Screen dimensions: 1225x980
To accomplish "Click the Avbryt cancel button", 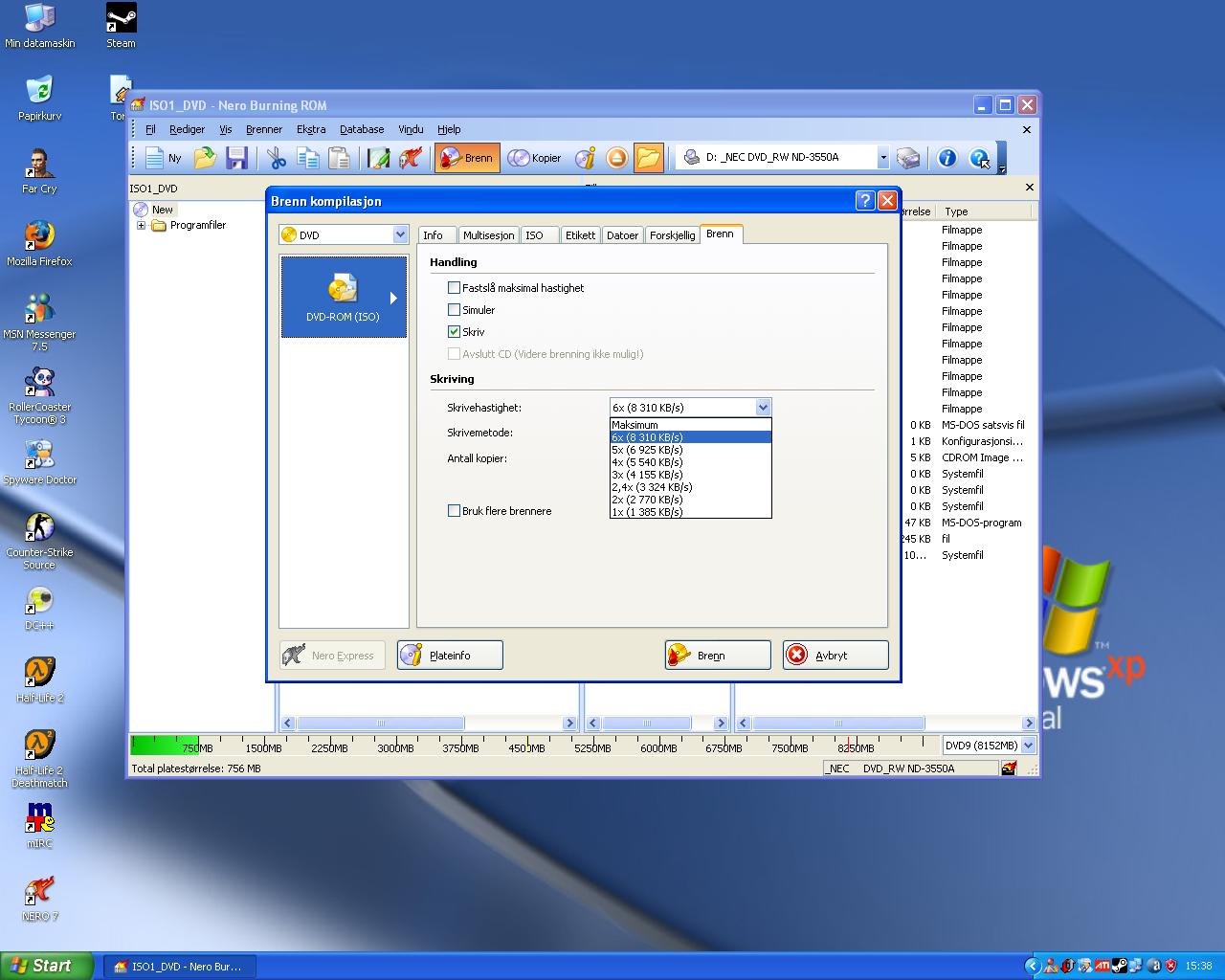I will click(835, 656).
